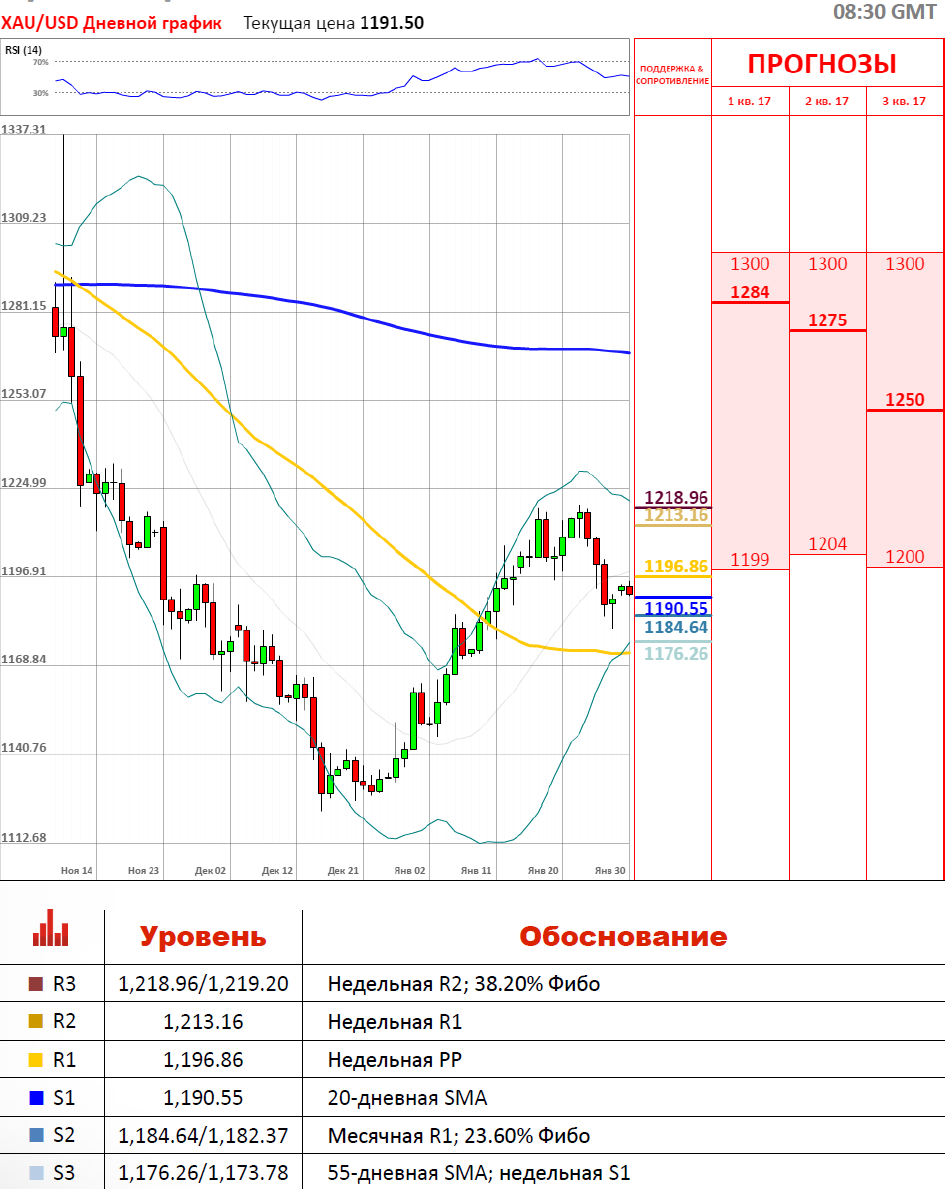Switch to the '2 кв. 17' forecast column
This screenshot has width=950, height=1189.
[827, 102]
